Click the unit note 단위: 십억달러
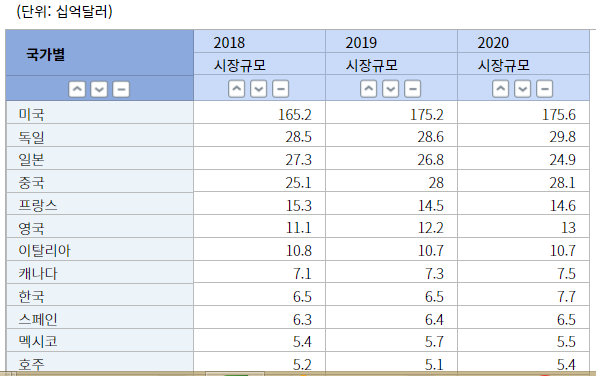 (x=64, y=11)
